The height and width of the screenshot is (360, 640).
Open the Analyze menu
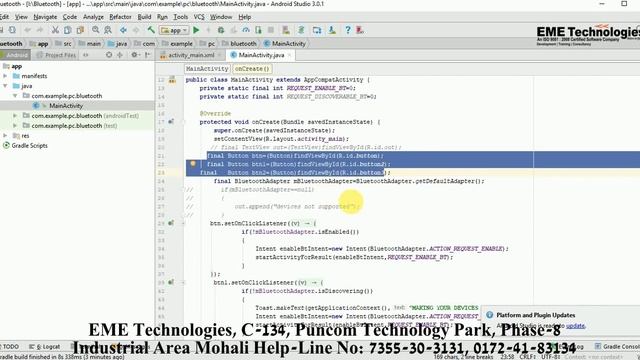click(x=93, y=17)
